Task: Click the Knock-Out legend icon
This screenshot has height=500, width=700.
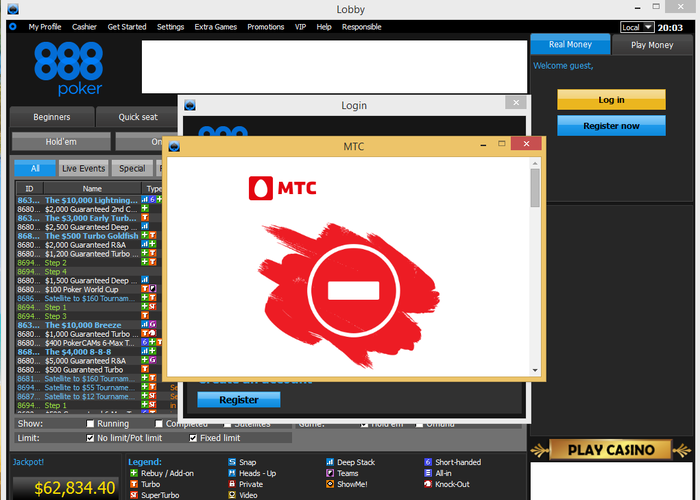Action: [428, 484]
